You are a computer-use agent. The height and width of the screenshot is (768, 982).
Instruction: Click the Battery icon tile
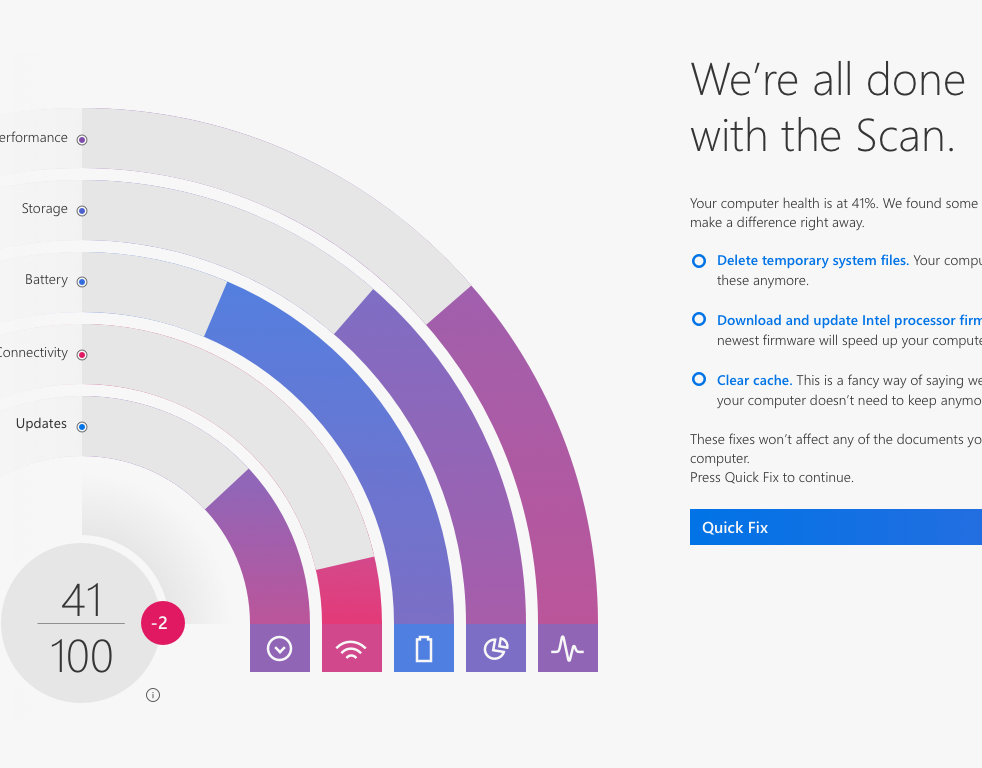tap(423, 648)
